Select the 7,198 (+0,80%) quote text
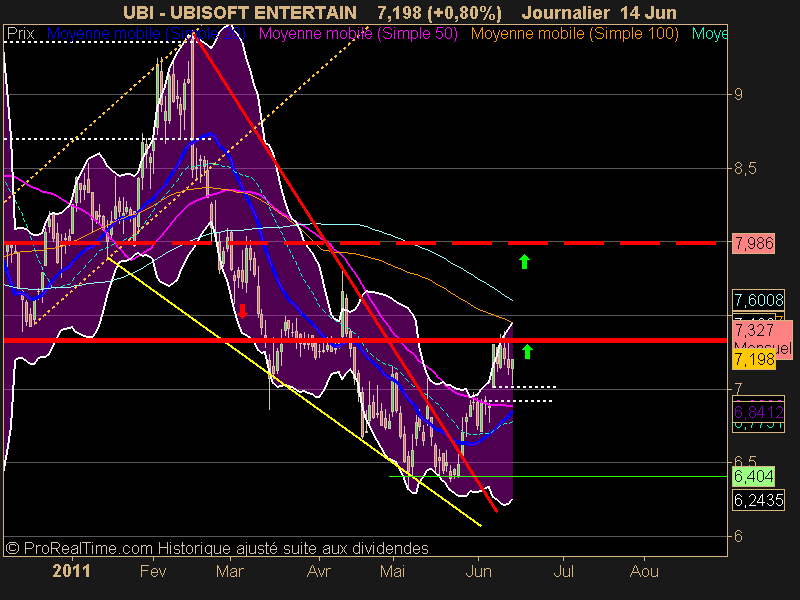This screenshot has height=600, width=800. click(x=439, y=12)
